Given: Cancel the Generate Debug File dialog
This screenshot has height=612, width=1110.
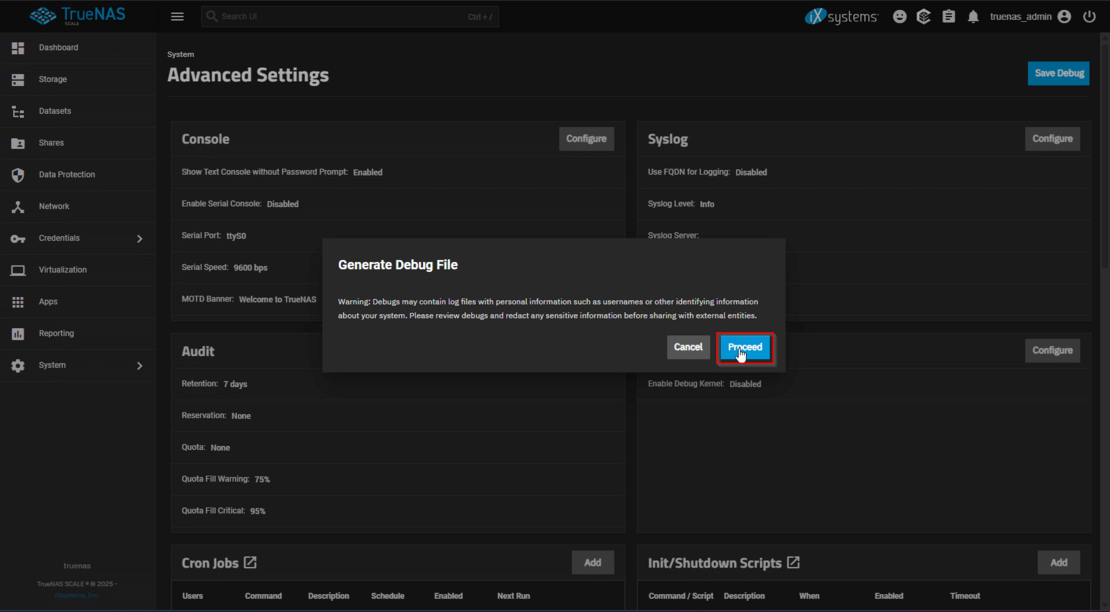Looking at the screenshot, I should (688, 347).
